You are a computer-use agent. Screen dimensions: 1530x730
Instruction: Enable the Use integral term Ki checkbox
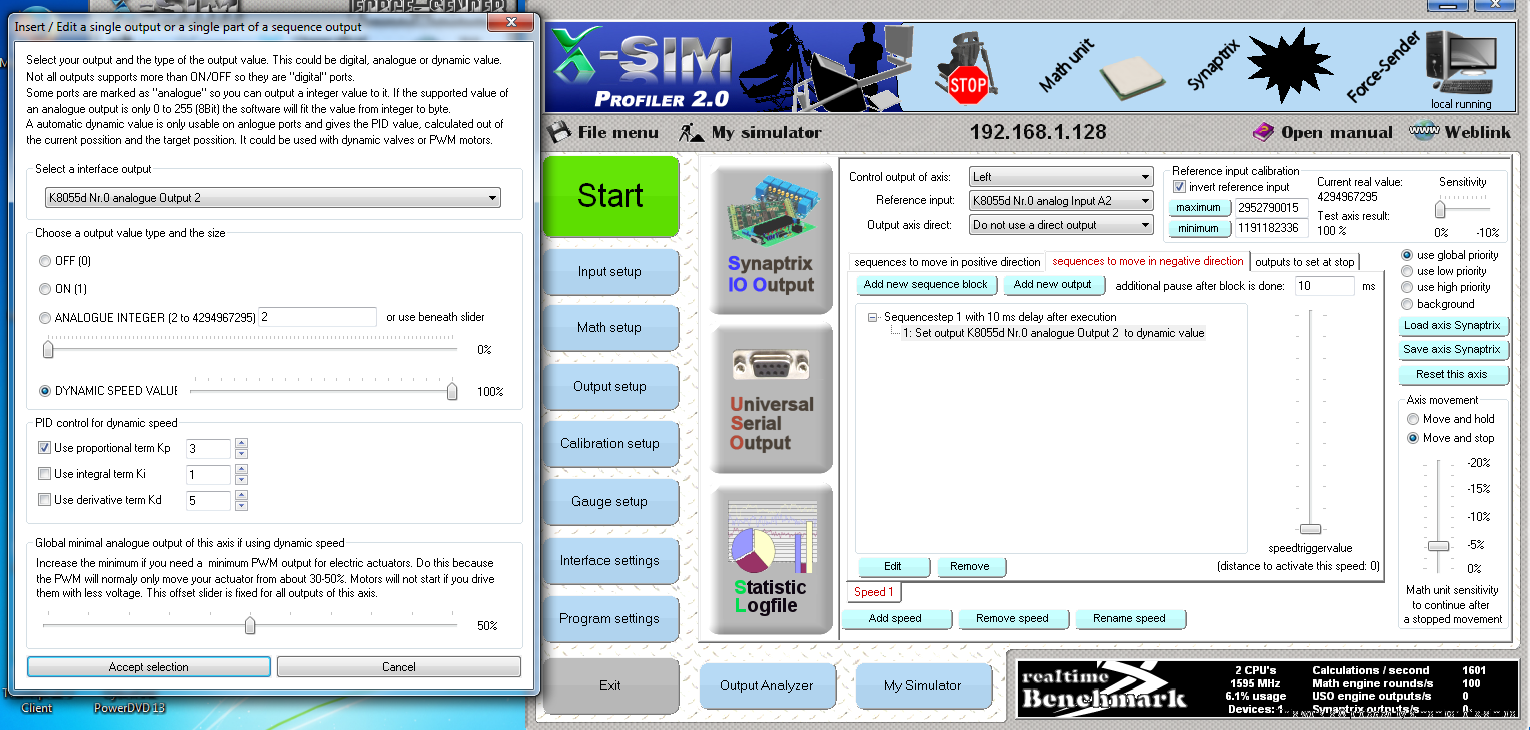tap(44, 474)
